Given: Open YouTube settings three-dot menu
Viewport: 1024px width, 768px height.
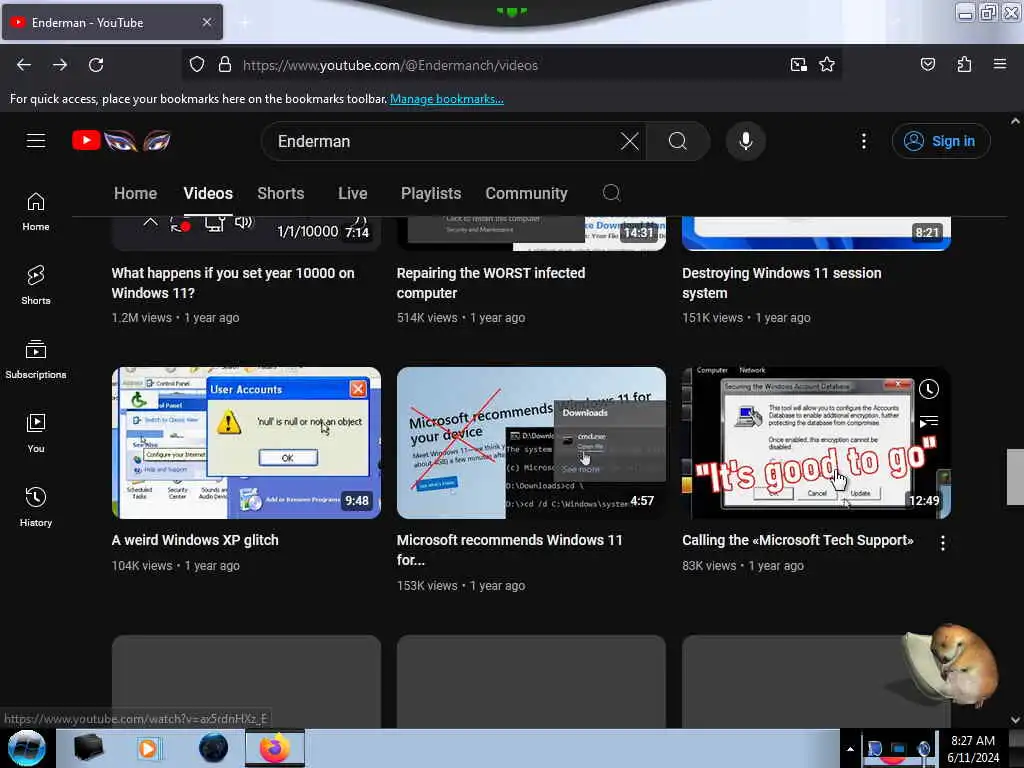Looking at the screenshot, I should click(863, 141).
